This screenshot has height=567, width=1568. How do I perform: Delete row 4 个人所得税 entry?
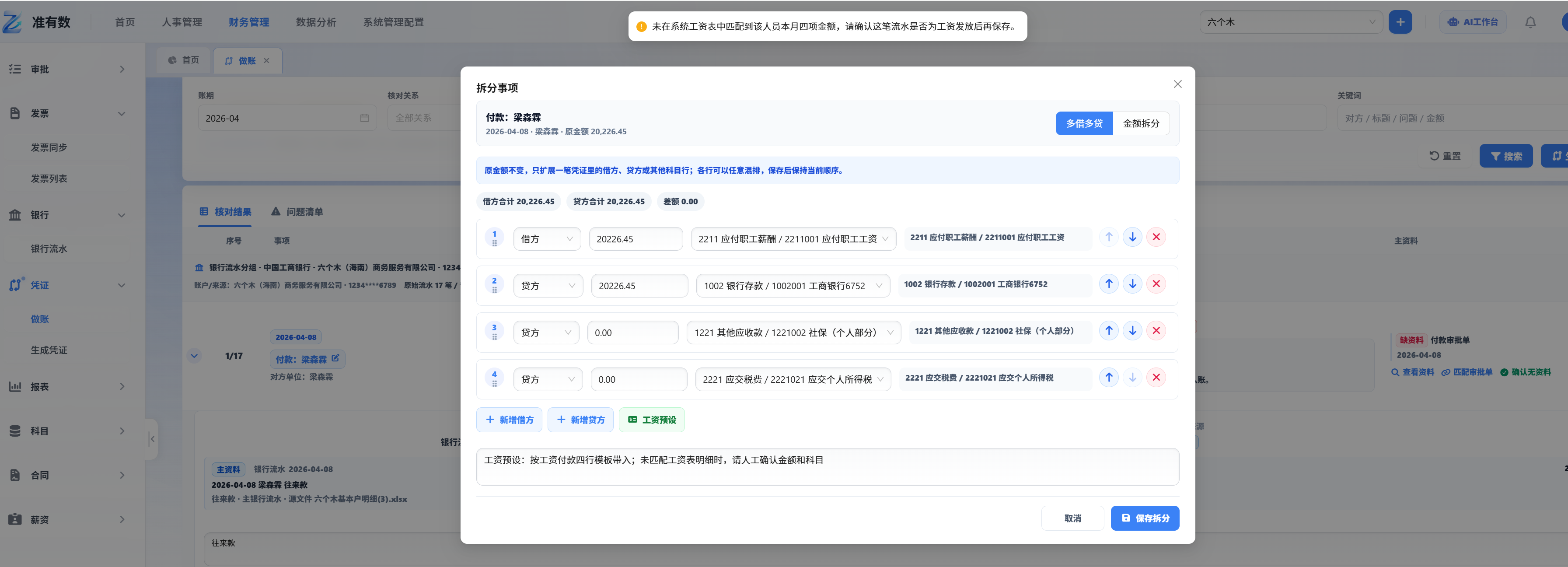coord(1156,378)
